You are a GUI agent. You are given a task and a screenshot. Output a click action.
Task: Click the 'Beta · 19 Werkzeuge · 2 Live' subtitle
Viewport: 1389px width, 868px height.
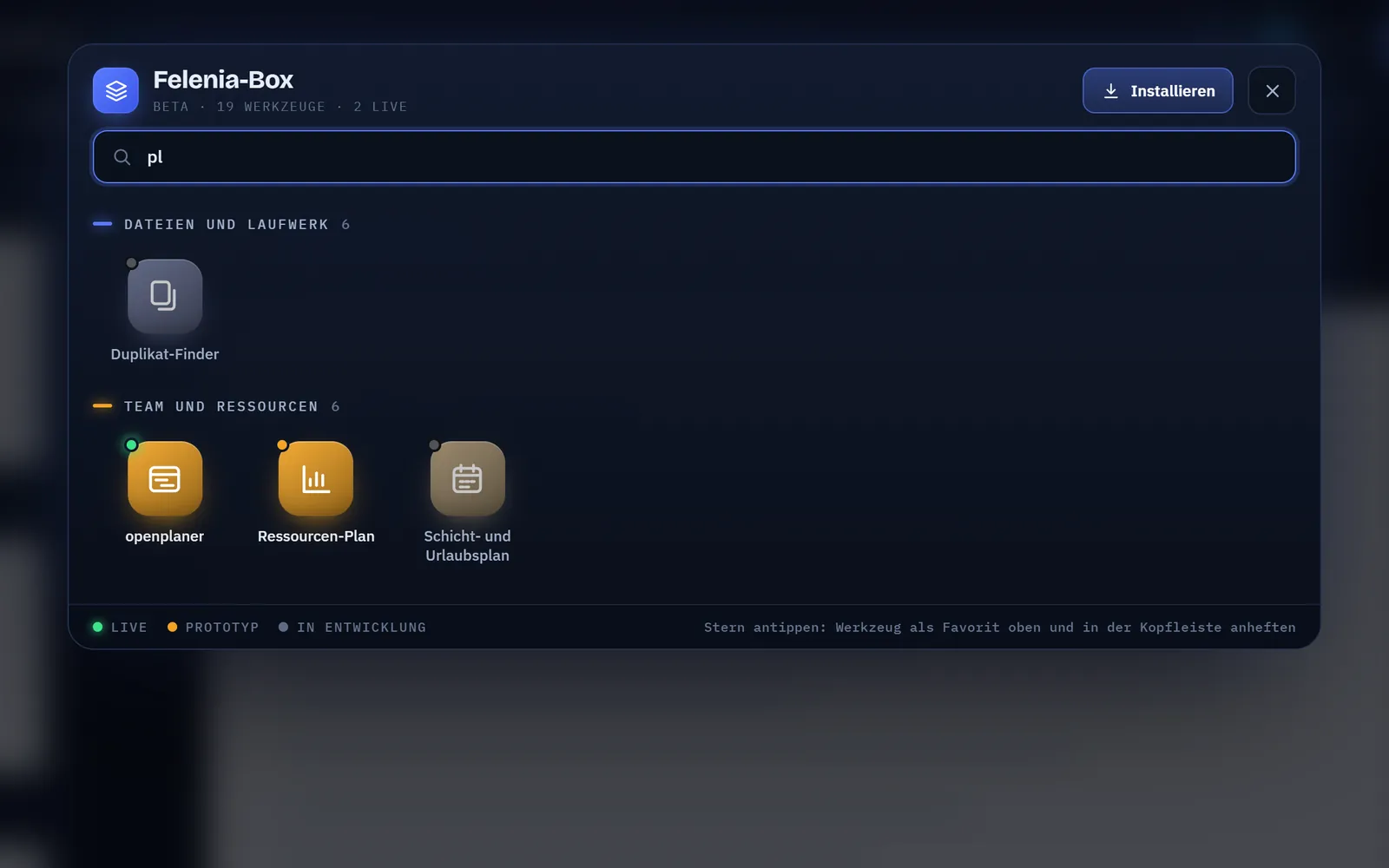pyautogui.click(x=280, y=107)
